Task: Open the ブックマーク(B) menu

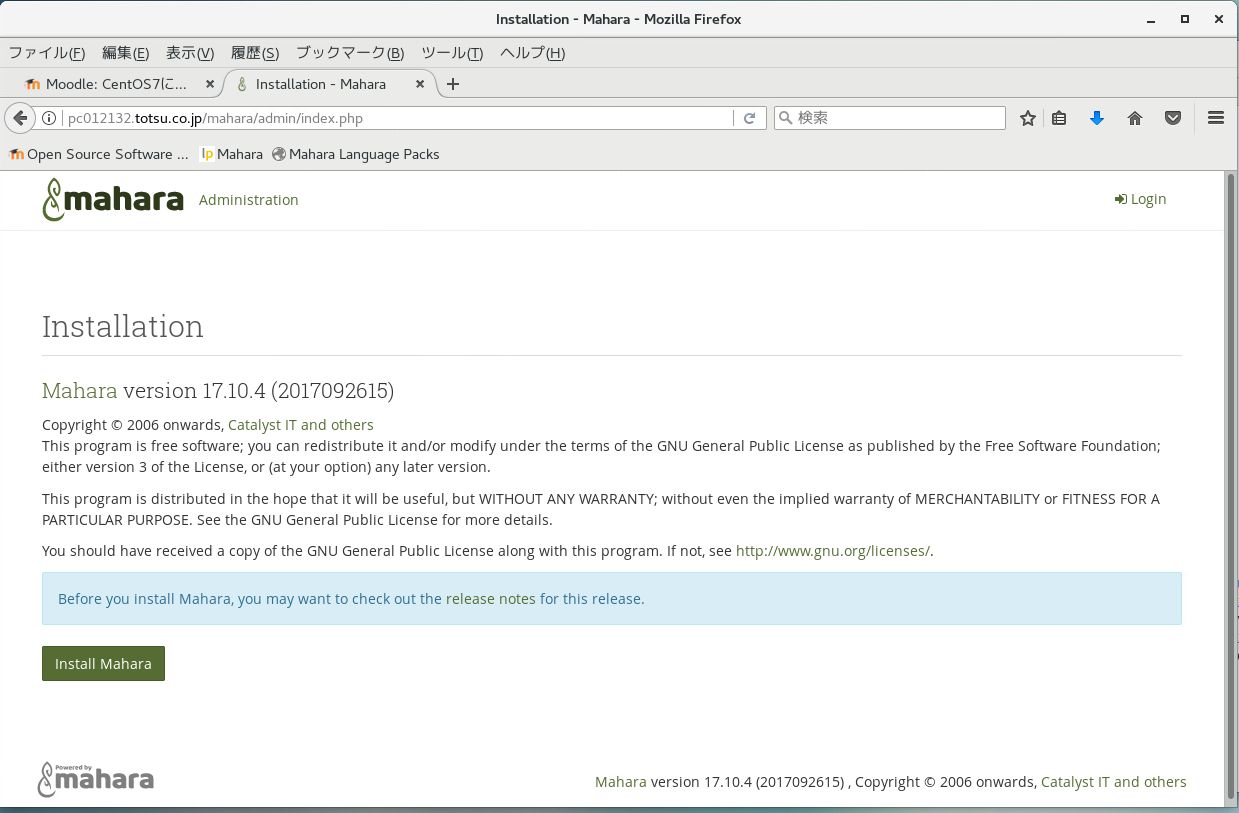Action: coord(350,53)
